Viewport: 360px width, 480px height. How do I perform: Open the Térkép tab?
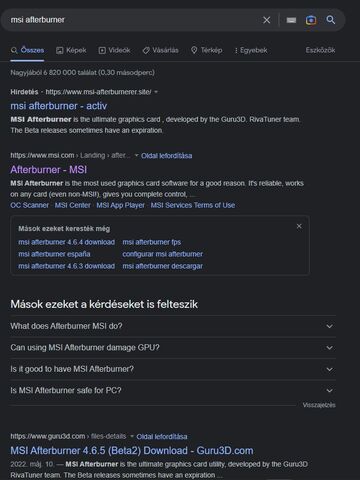pyautogui.click(x=206, y=50)
